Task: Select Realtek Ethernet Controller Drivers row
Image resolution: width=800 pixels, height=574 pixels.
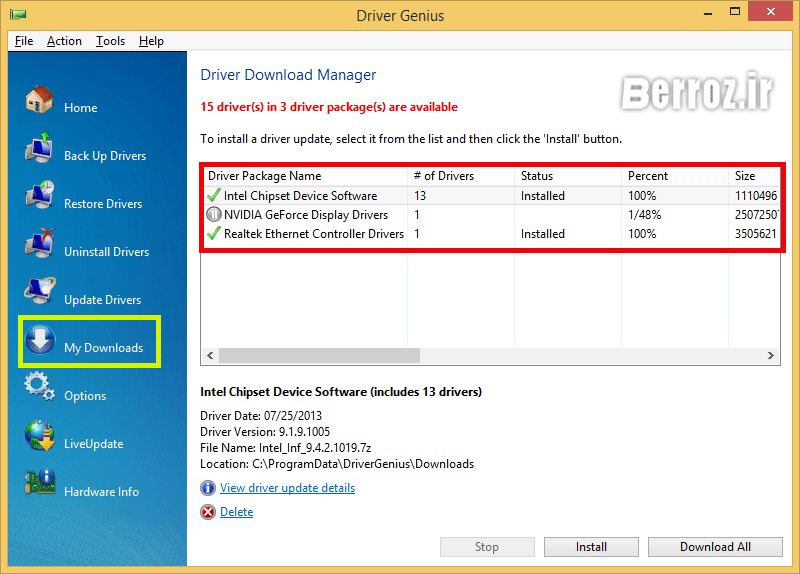Action: [313, 234]
